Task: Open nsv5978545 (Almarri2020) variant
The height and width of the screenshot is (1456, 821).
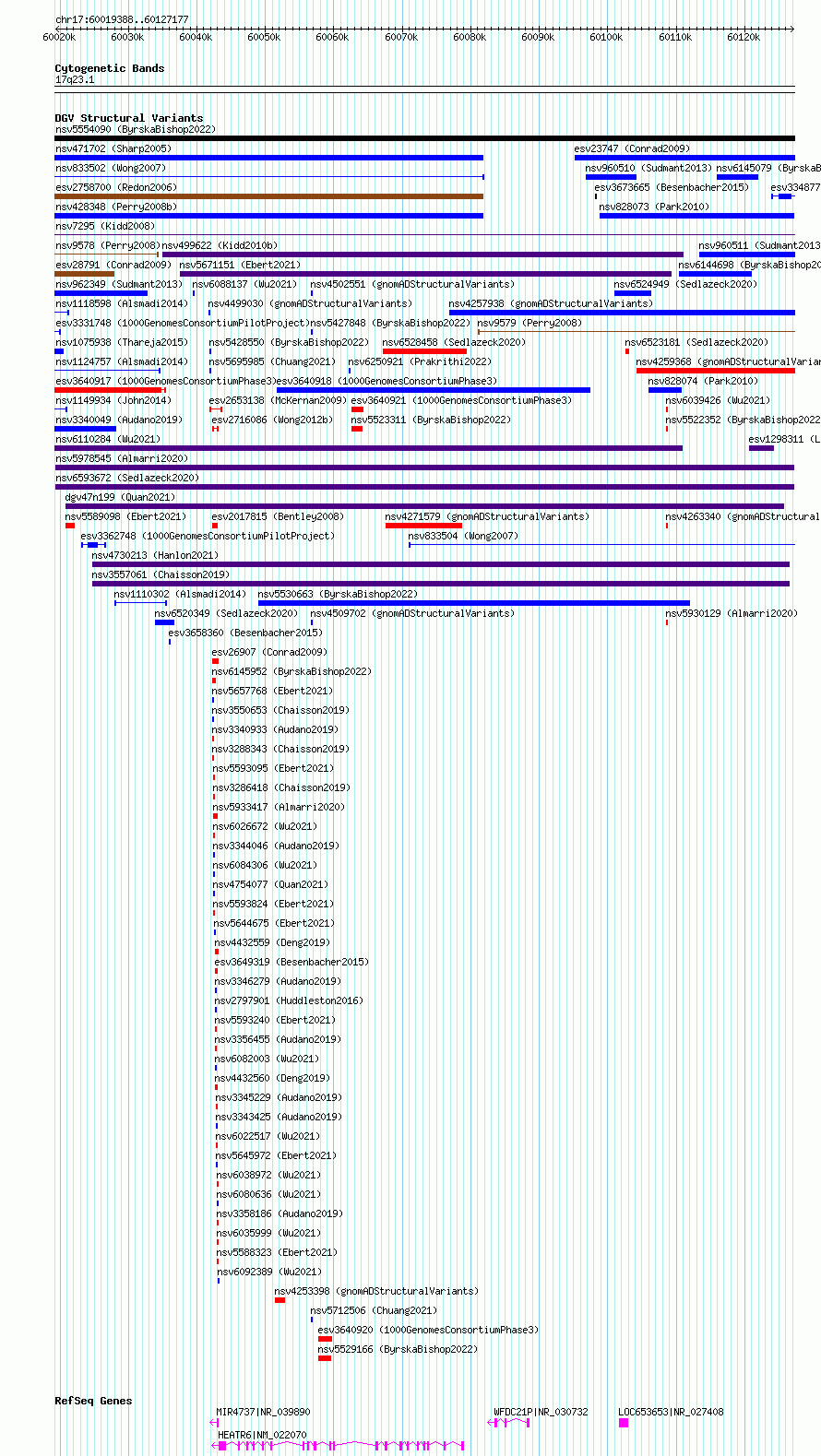Action: 121,458
